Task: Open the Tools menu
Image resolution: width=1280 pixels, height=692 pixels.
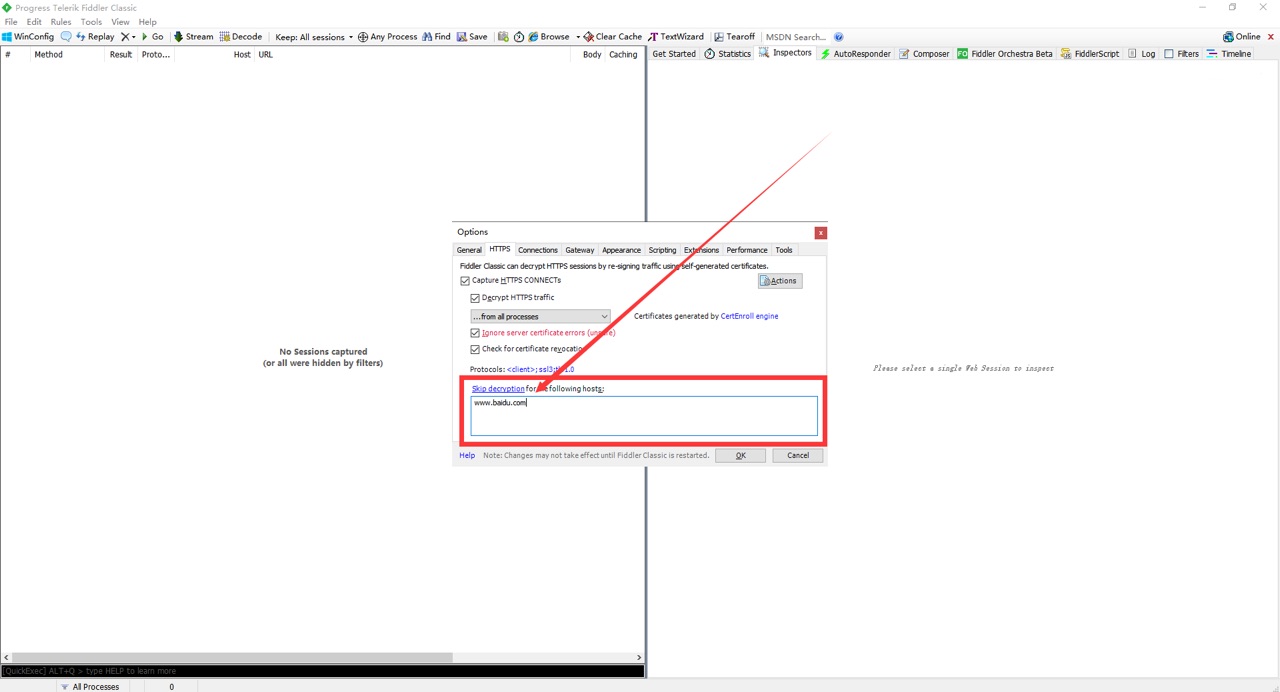Action: pyautogui.click(x=91, y=21)
